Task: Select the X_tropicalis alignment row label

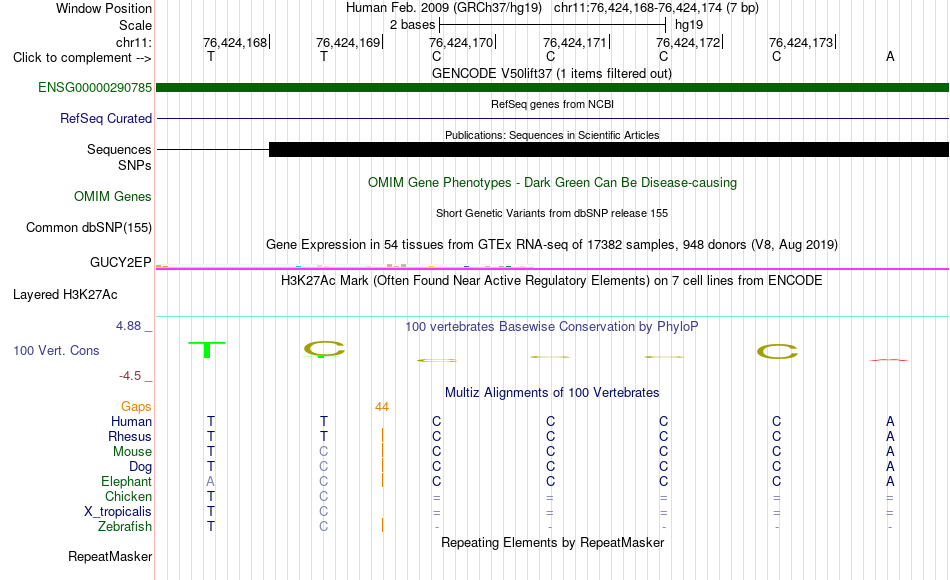Action: [118, 512]
